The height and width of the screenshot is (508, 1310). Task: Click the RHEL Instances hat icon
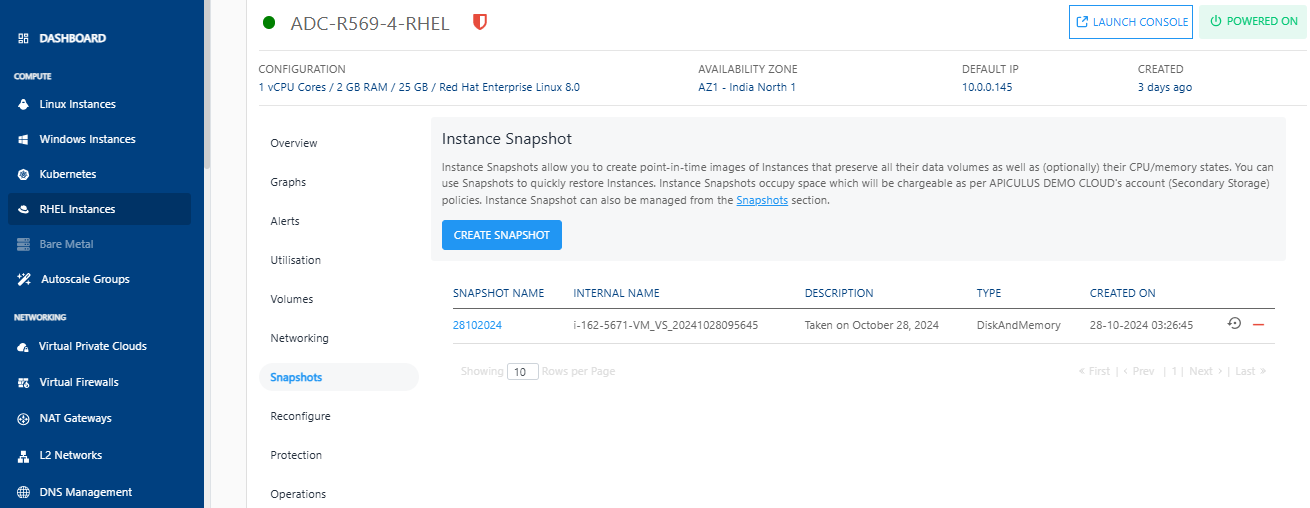23,209
